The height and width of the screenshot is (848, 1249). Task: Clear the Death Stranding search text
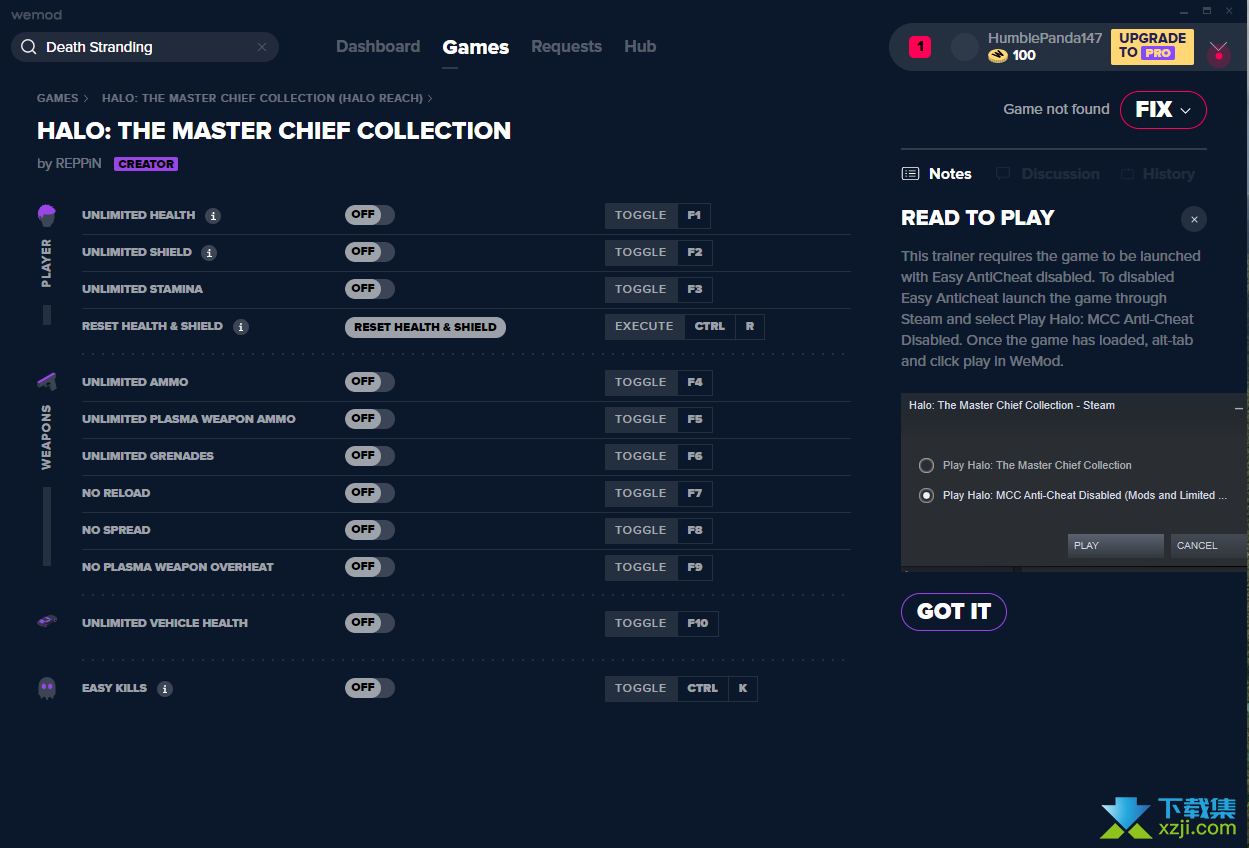[x=262, y=47]
